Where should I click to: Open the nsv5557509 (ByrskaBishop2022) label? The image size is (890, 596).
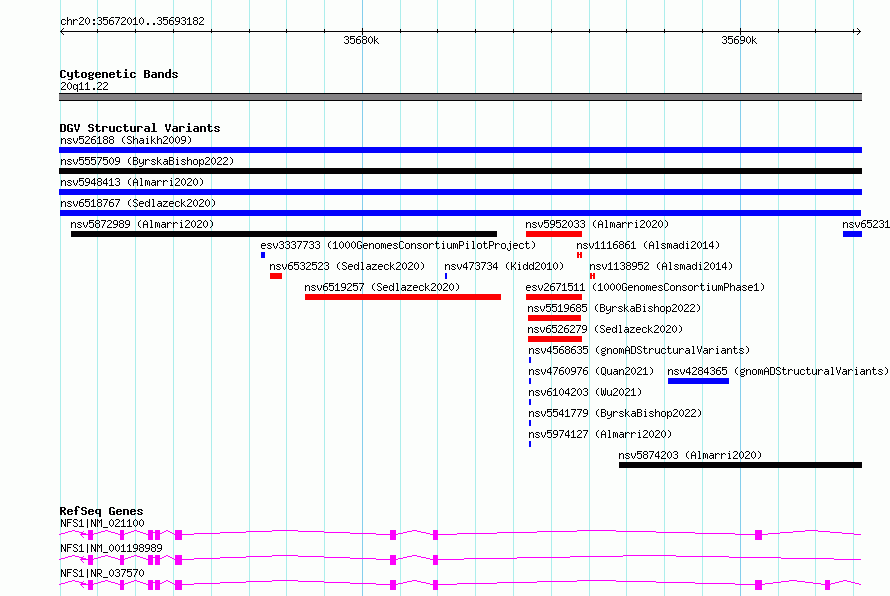147,161
